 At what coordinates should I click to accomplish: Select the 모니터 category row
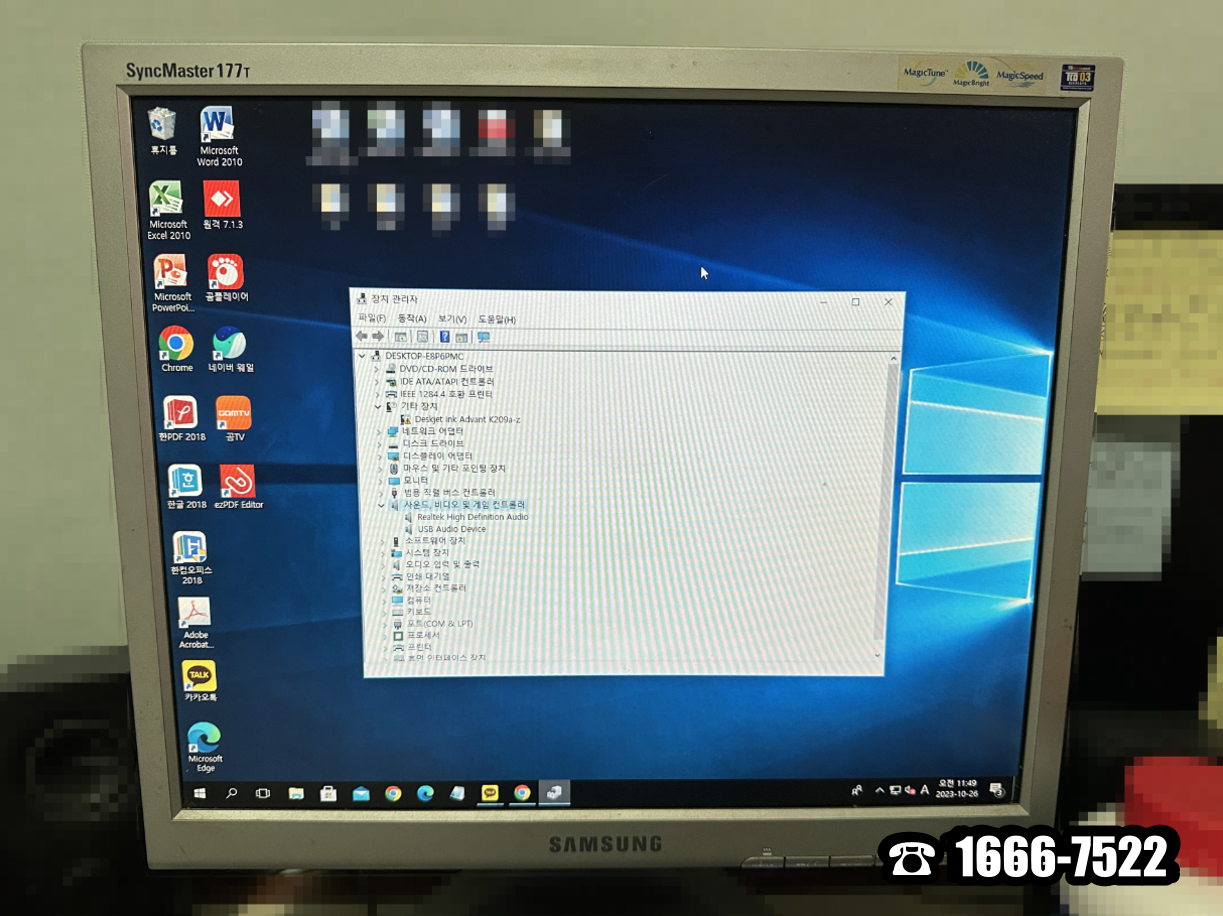click(x=408, y=480)
